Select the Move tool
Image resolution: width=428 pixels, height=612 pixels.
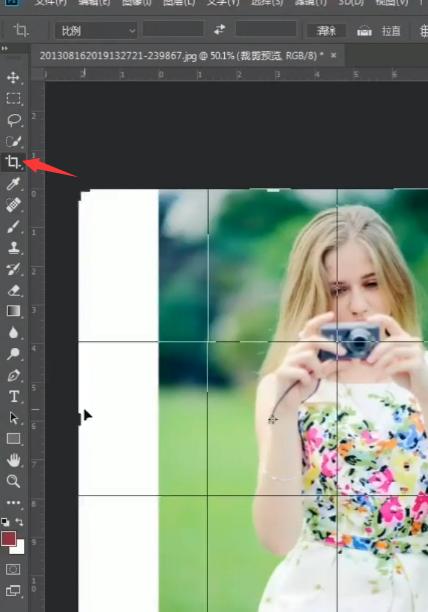coord(13,77)
